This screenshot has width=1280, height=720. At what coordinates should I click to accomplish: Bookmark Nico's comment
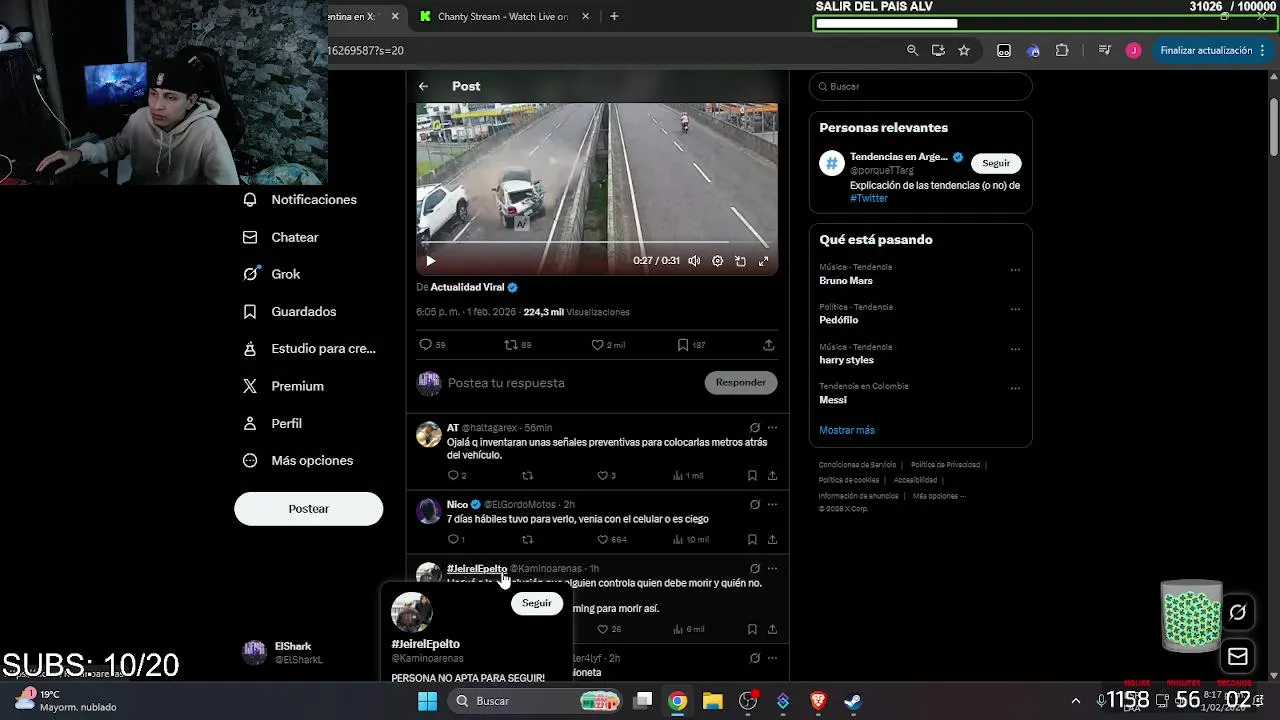coord(752,540)
